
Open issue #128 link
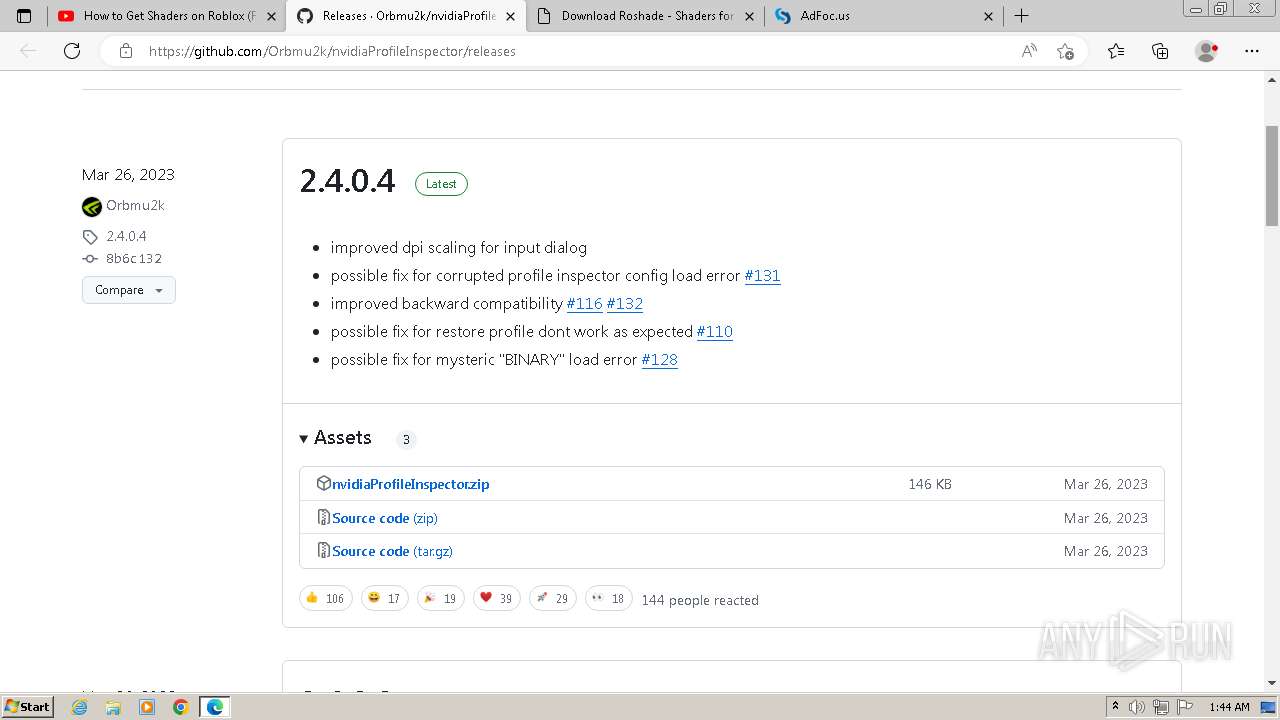point(659,359)
